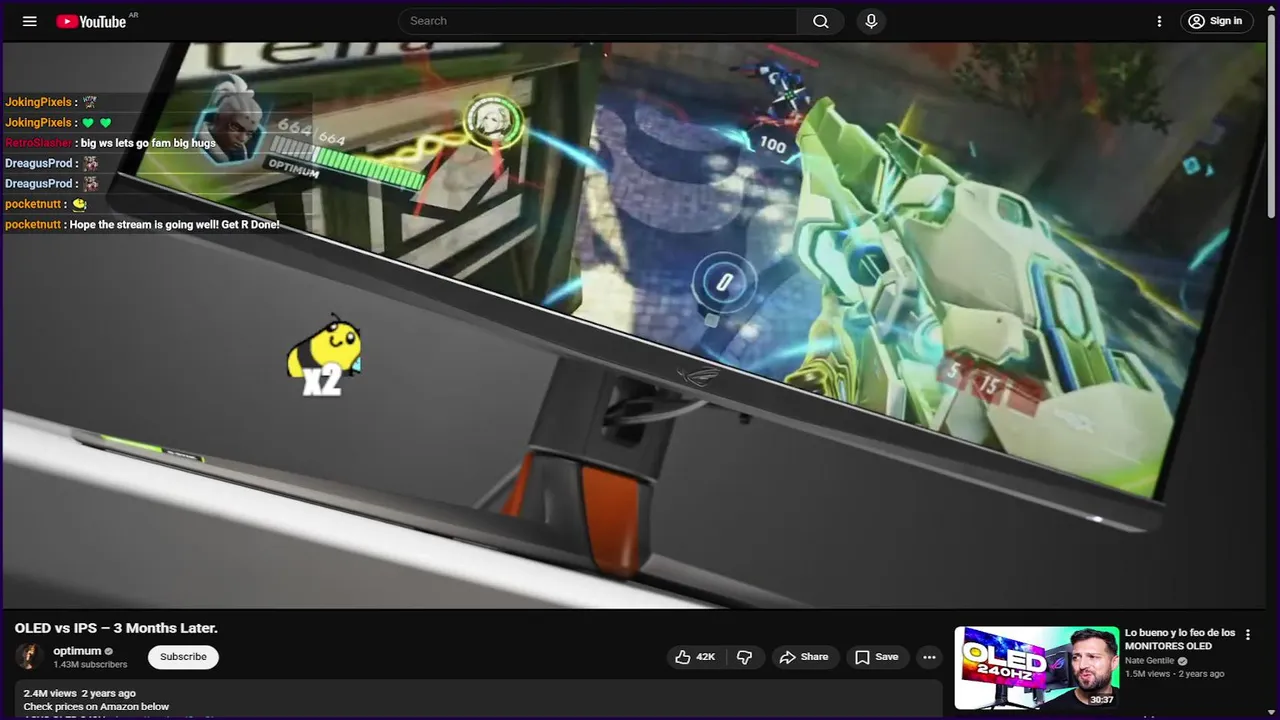The height and width of the screenshot is (720, 1280).
Task: Open the YouTube hamburger guide menu
Action: coord(30,21)
